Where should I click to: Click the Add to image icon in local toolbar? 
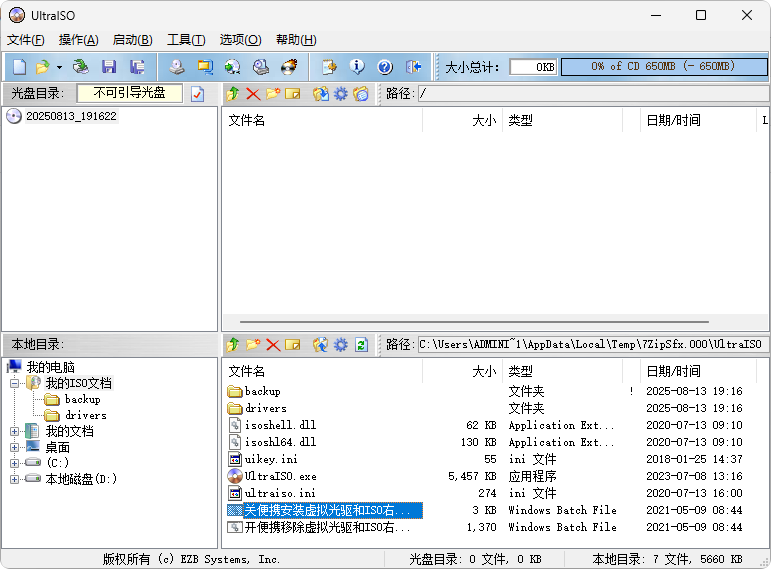pyautogui.click(x=321, y=344)
